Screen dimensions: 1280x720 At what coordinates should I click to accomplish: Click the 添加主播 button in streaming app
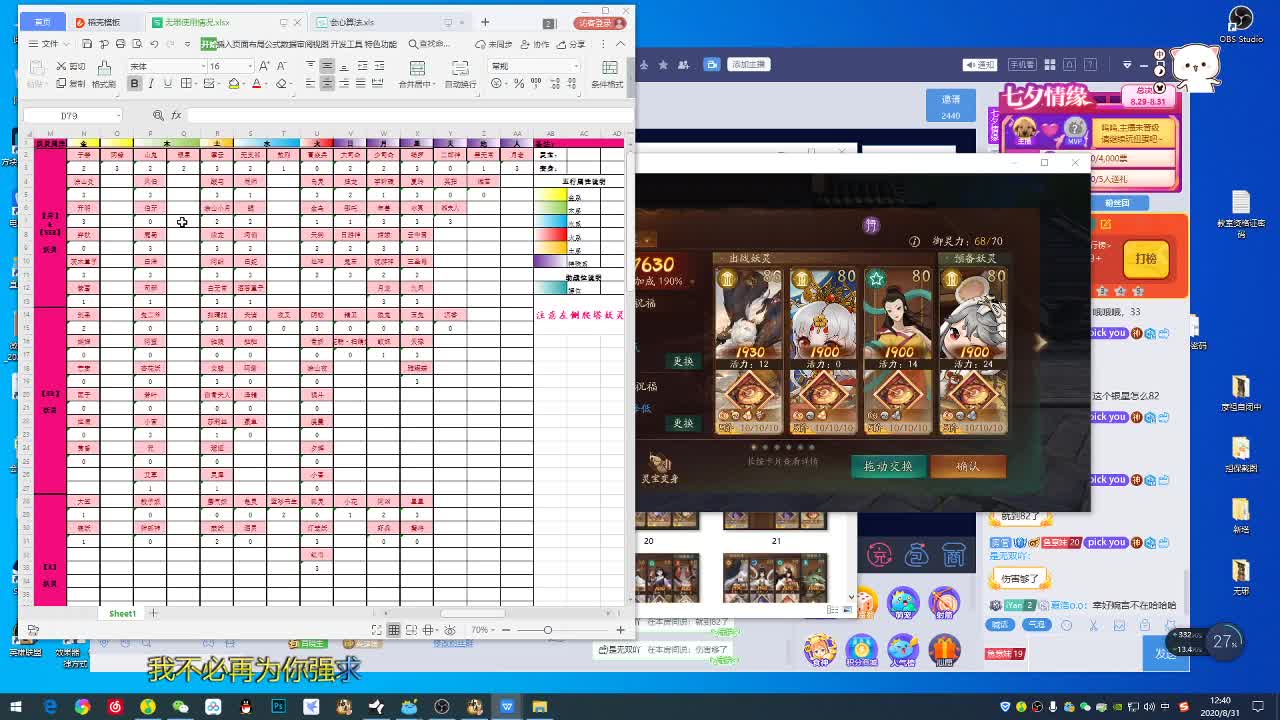748,64
